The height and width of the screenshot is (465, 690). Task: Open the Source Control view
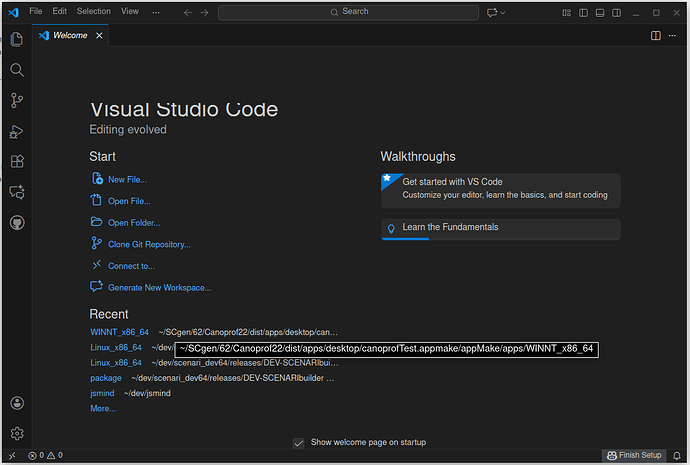[17, 100]
